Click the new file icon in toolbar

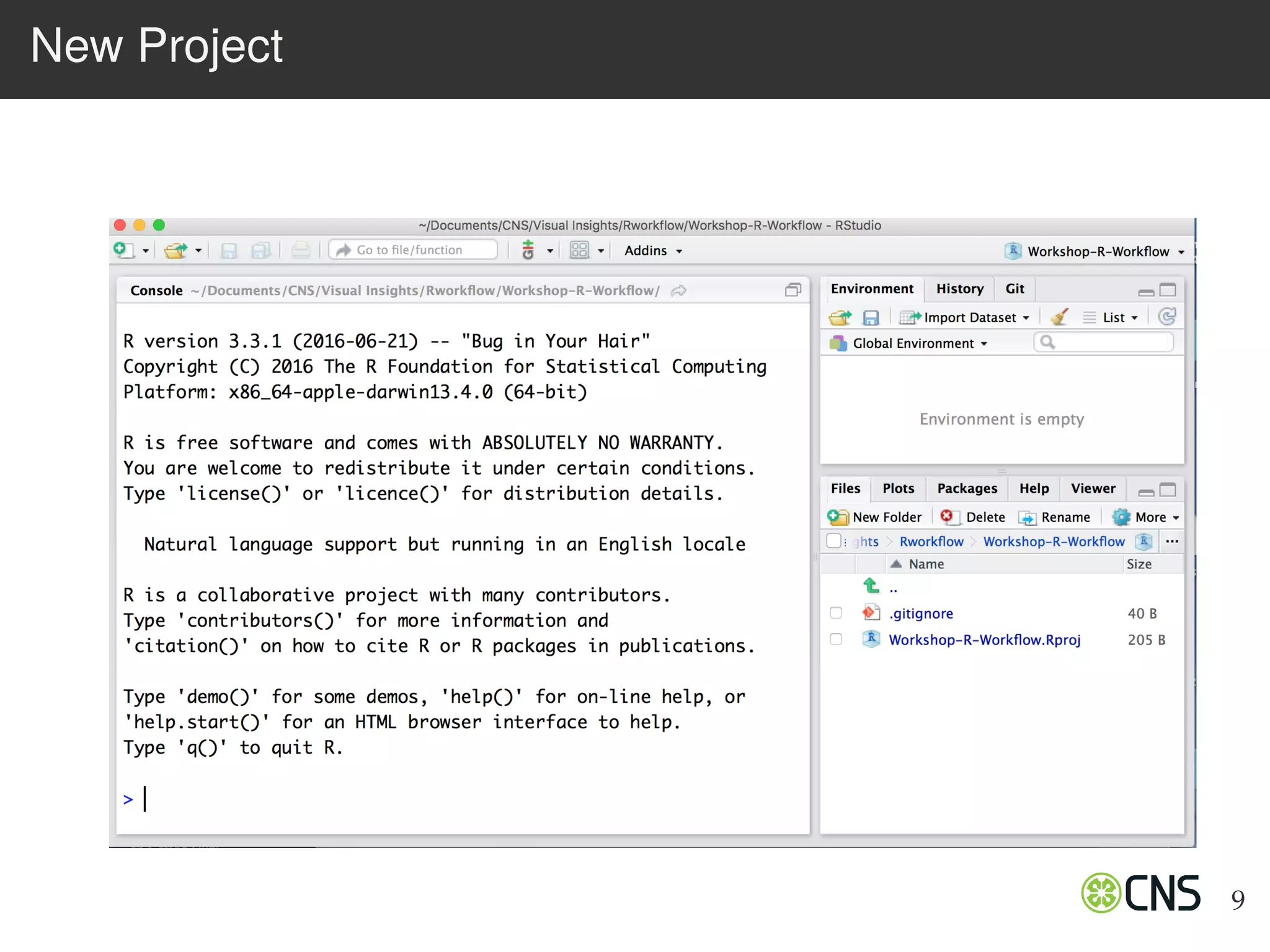[x=123, y=250]
